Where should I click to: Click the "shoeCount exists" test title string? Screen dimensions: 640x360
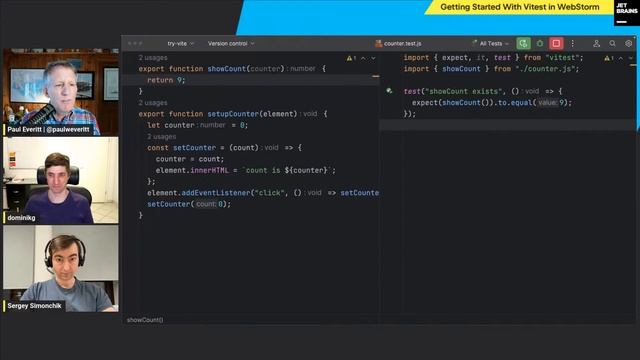coord(463,91)
